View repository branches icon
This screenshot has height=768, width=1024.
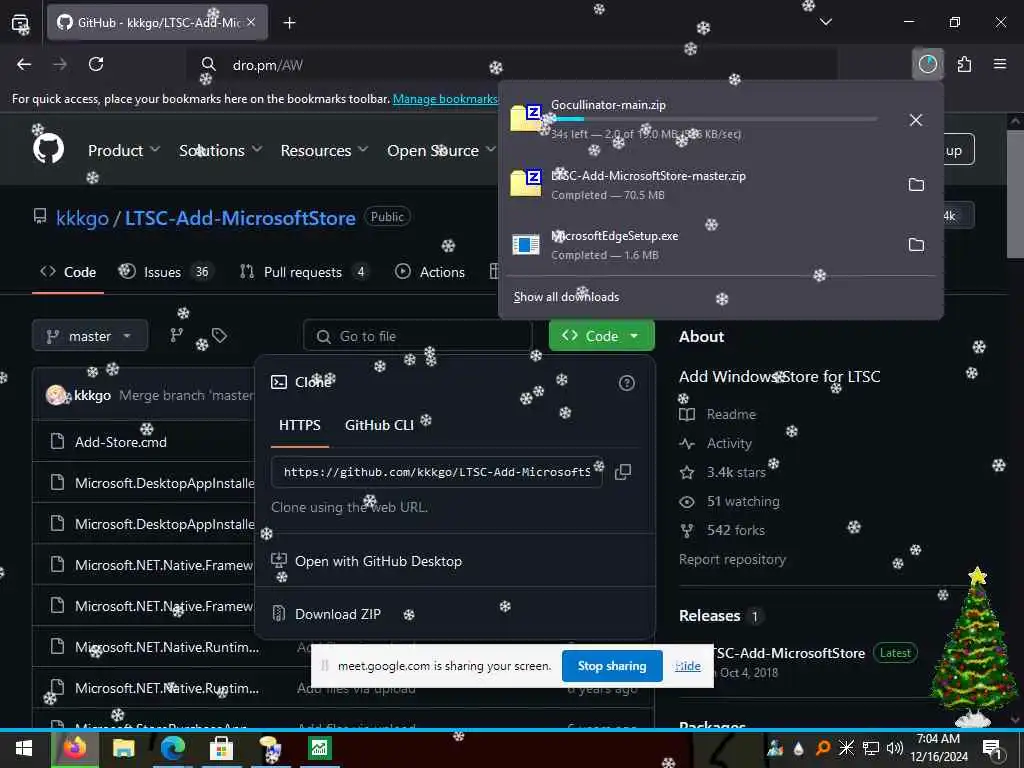coord(176,336)
